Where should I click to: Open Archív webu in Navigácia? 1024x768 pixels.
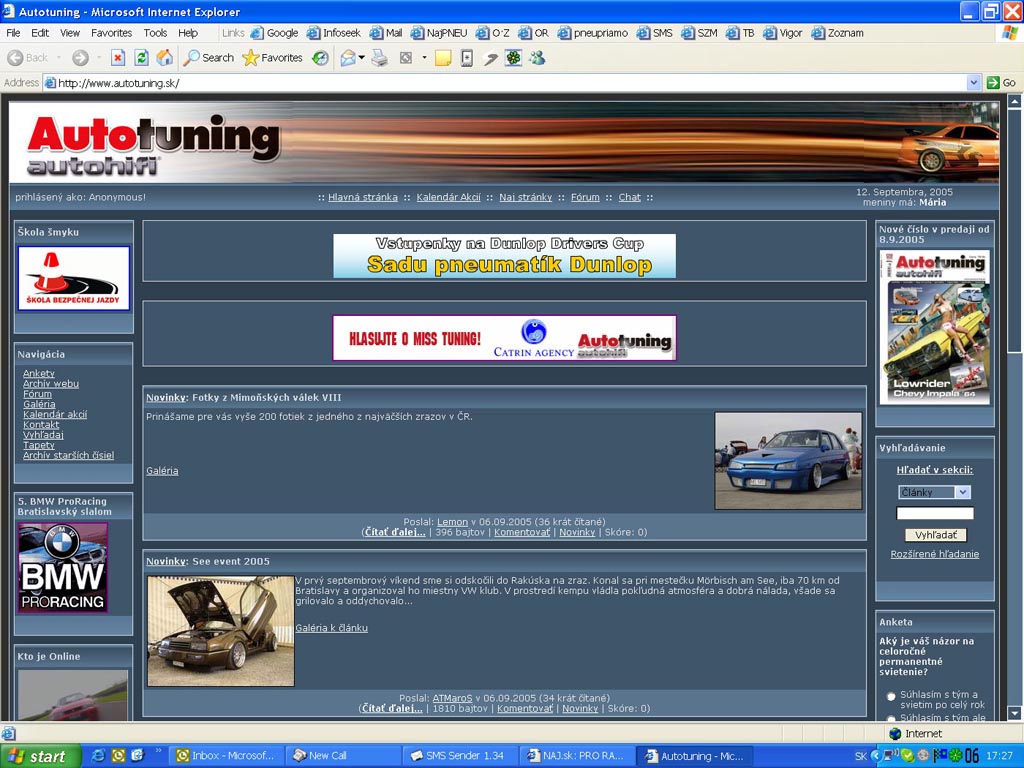[51, 384]
